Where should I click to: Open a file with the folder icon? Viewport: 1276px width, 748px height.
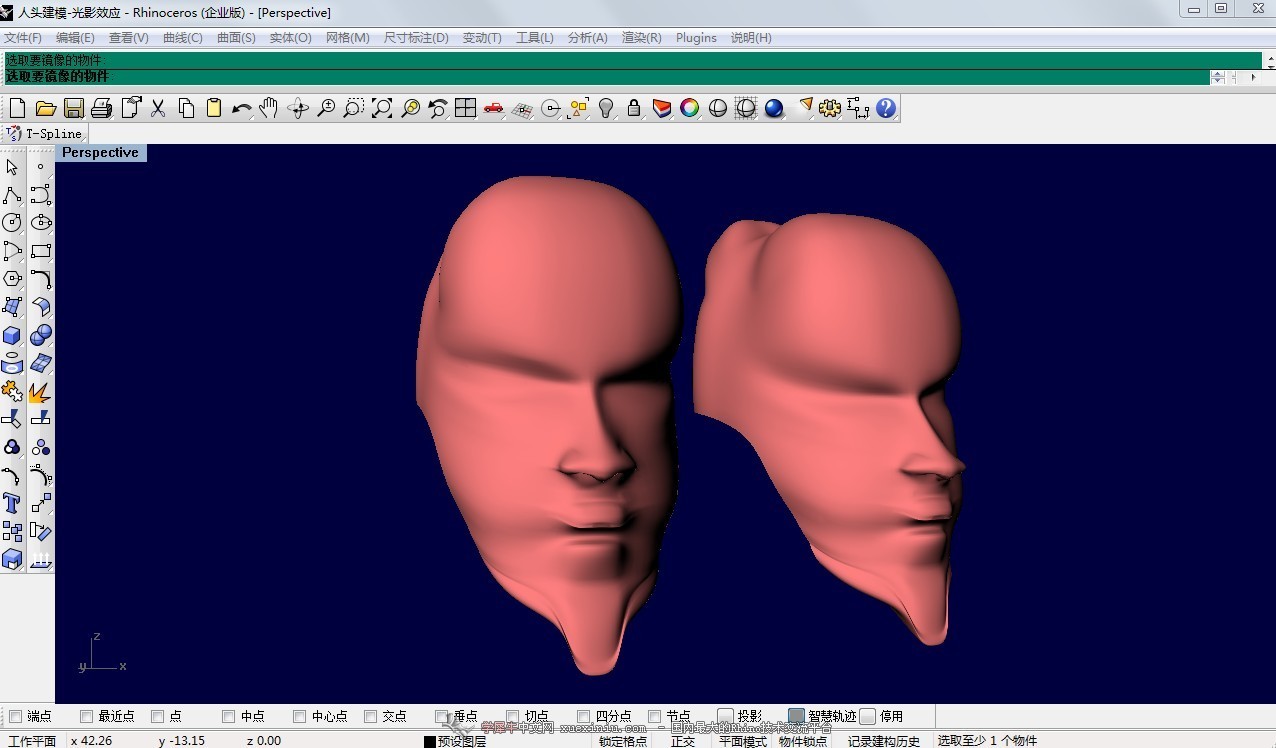tap(45, 108)
